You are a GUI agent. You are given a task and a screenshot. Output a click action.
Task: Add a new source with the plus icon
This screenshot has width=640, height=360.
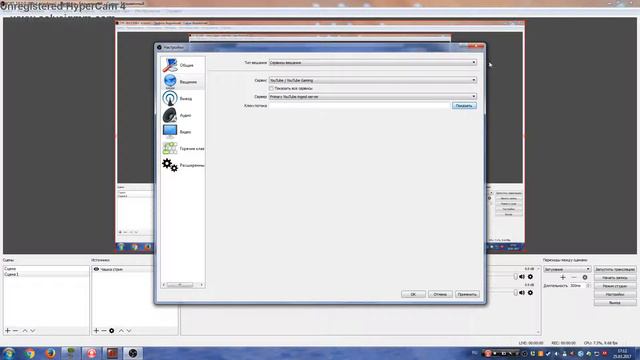96,330
